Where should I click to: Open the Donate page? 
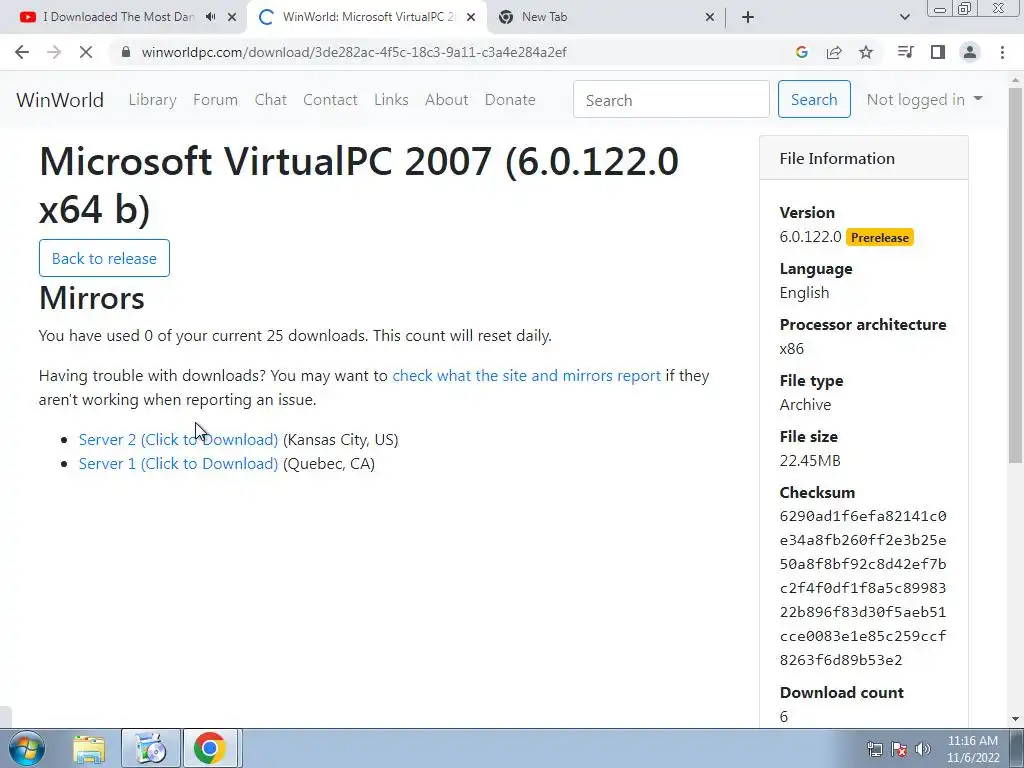(x=510, y=100)
